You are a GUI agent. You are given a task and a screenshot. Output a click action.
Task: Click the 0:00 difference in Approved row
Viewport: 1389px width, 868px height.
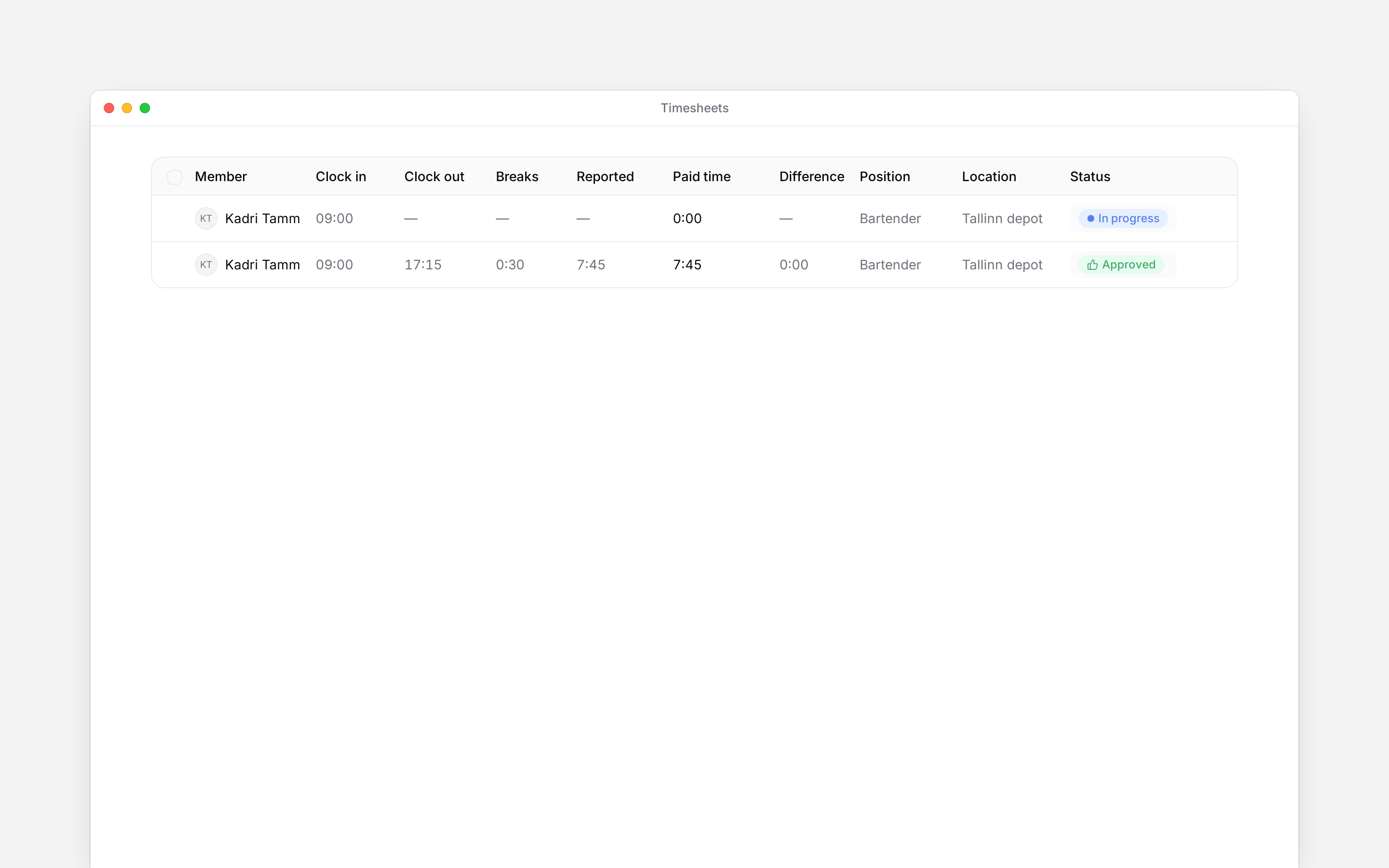[x=794, y=265]
